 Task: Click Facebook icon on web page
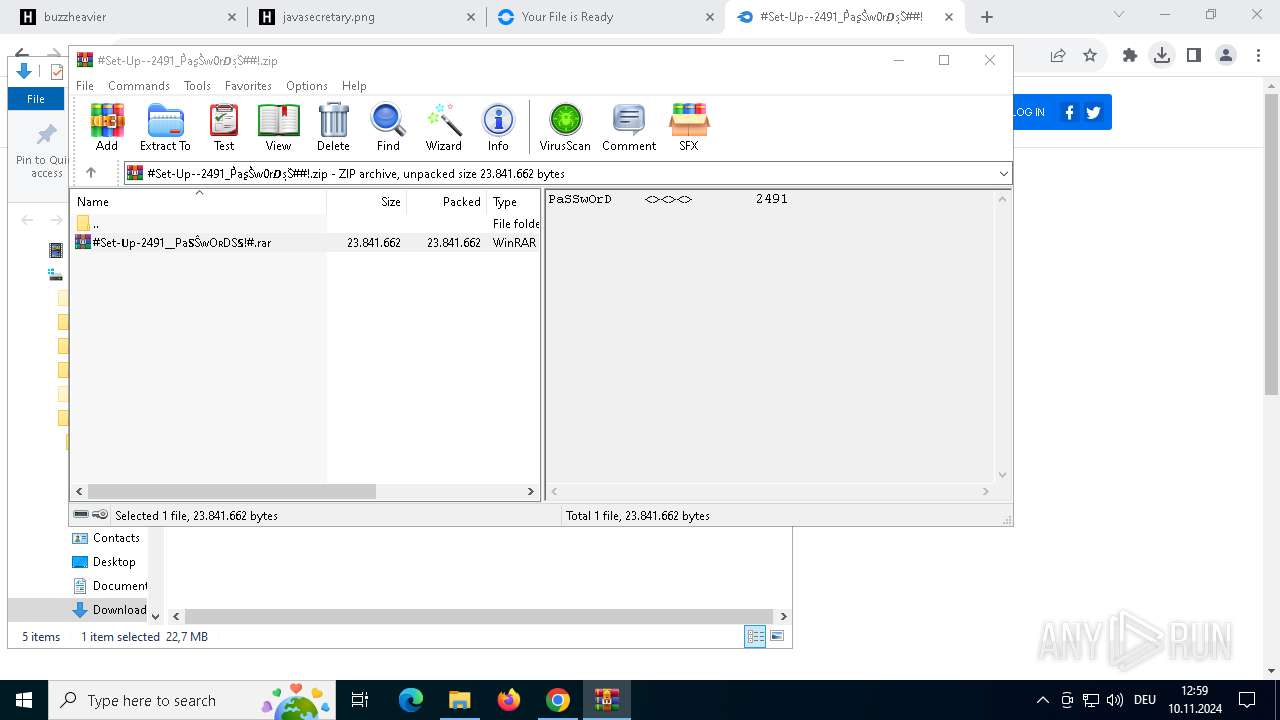click(1069, 112)
